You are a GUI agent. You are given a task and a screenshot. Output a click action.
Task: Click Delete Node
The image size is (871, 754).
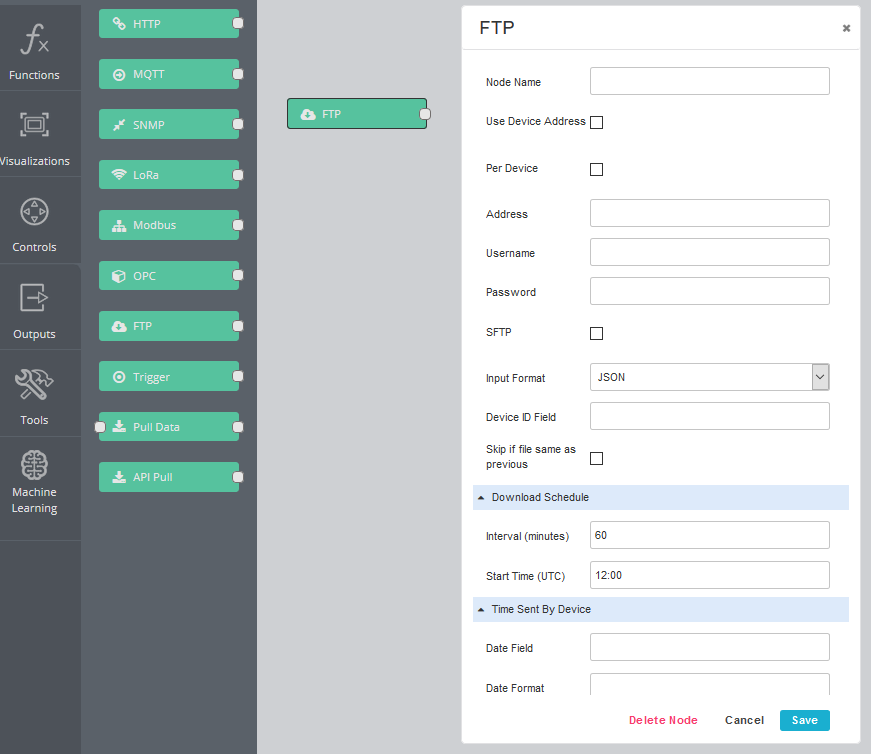663,720
